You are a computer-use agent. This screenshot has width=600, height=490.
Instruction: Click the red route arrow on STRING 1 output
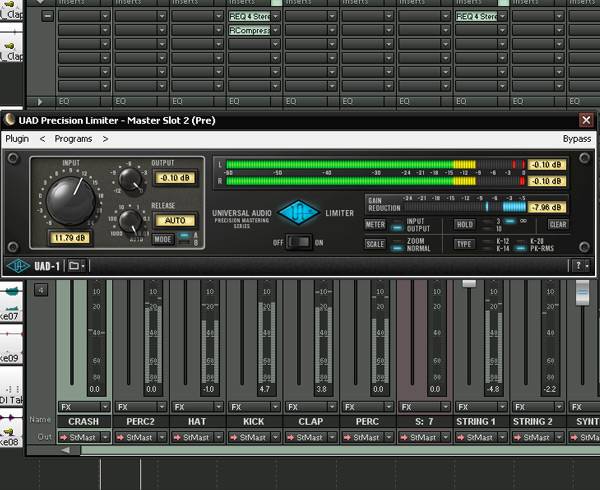coord(461,437)
